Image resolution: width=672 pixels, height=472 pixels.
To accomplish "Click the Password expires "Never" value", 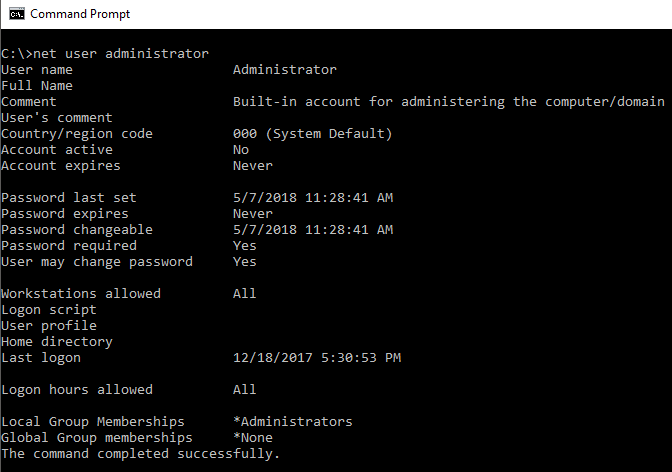I will [x=252, y=214].
